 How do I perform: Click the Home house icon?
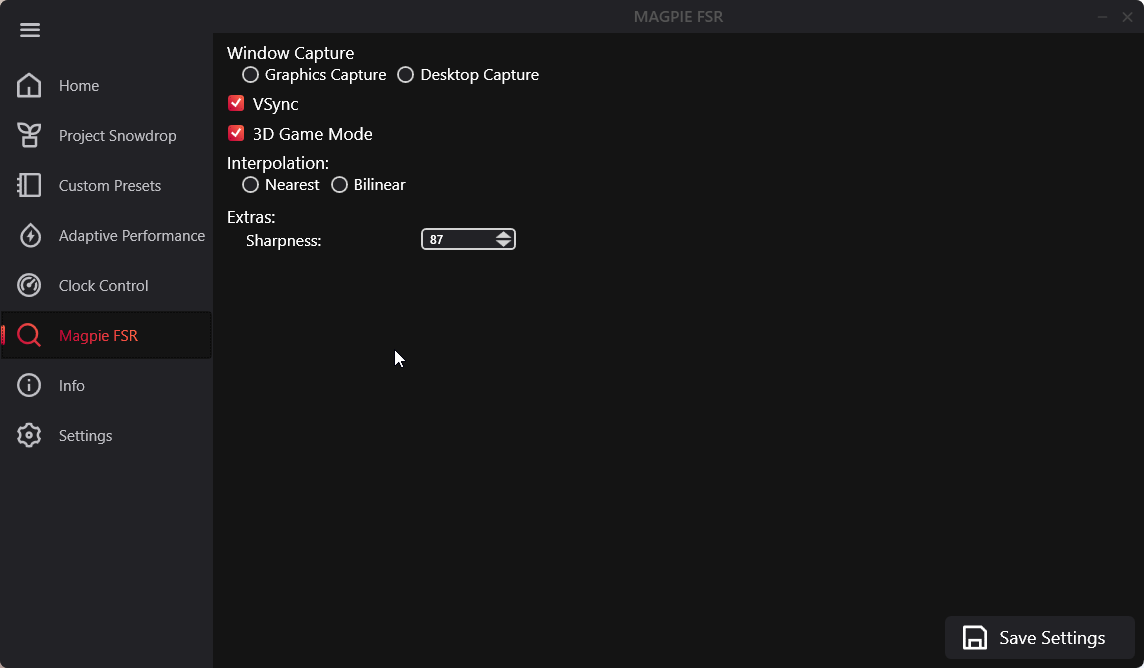[x=29, y=85]
